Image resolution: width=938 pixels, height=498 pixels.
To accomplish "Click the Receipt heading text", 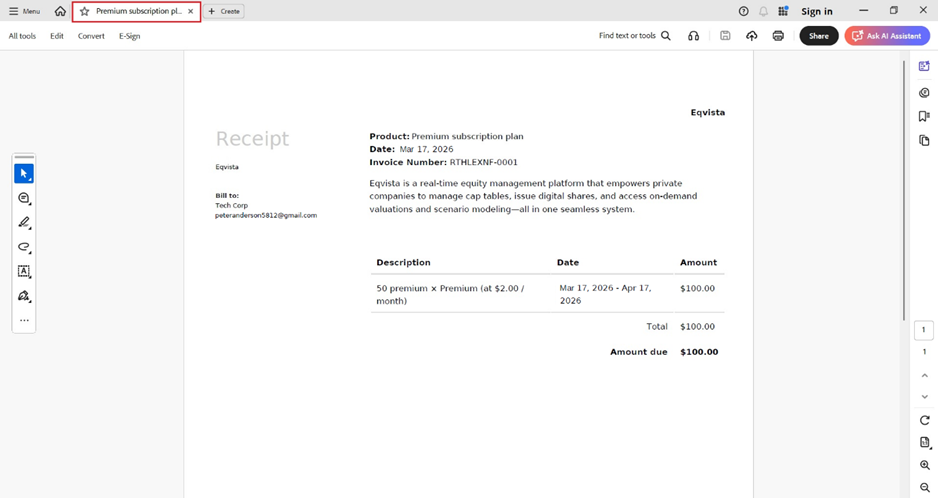I will click(x=252, y=139).
